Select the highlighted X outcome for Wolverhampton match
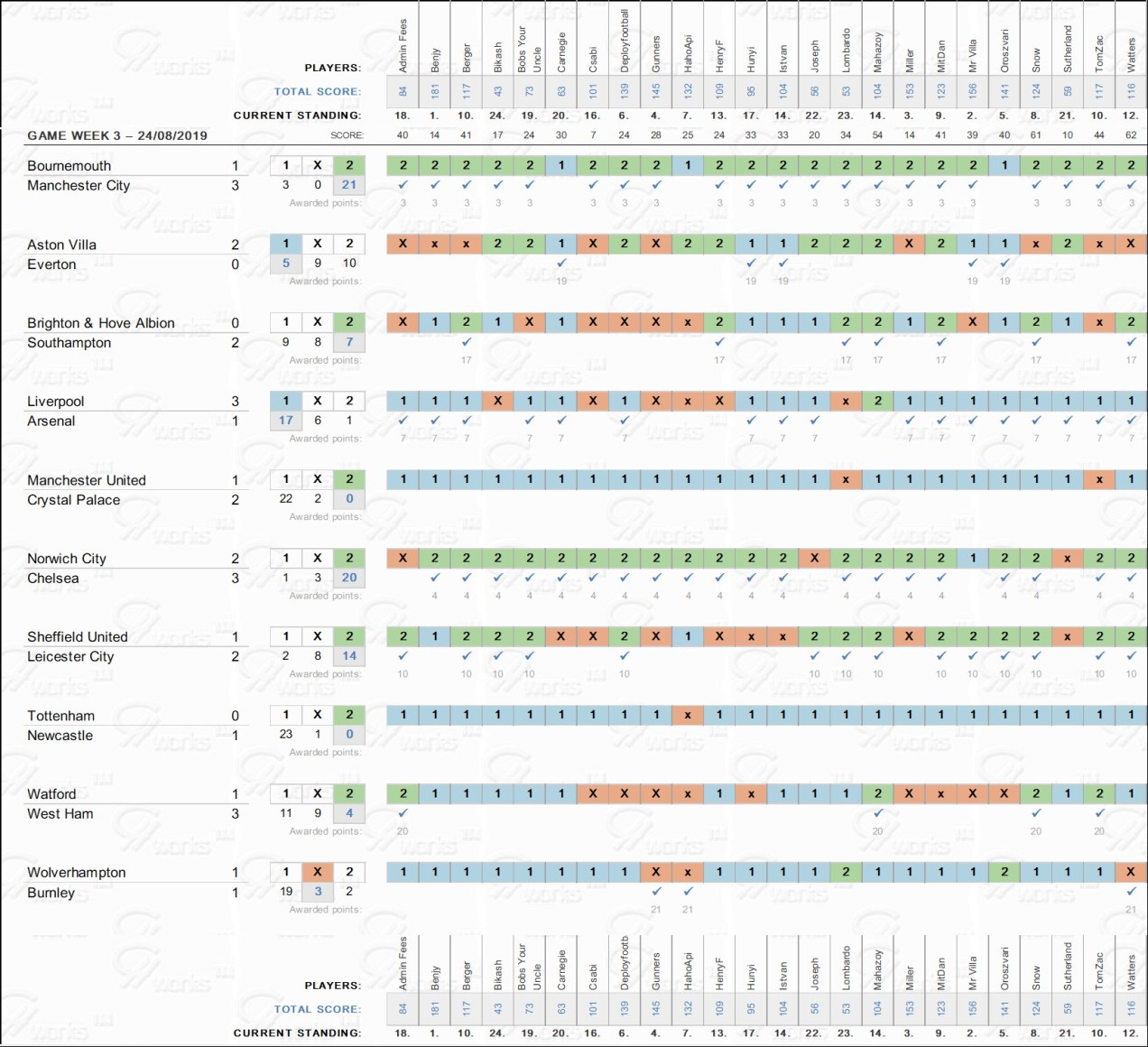This screenshot has height=1047, width=1148. pos(318,872)
